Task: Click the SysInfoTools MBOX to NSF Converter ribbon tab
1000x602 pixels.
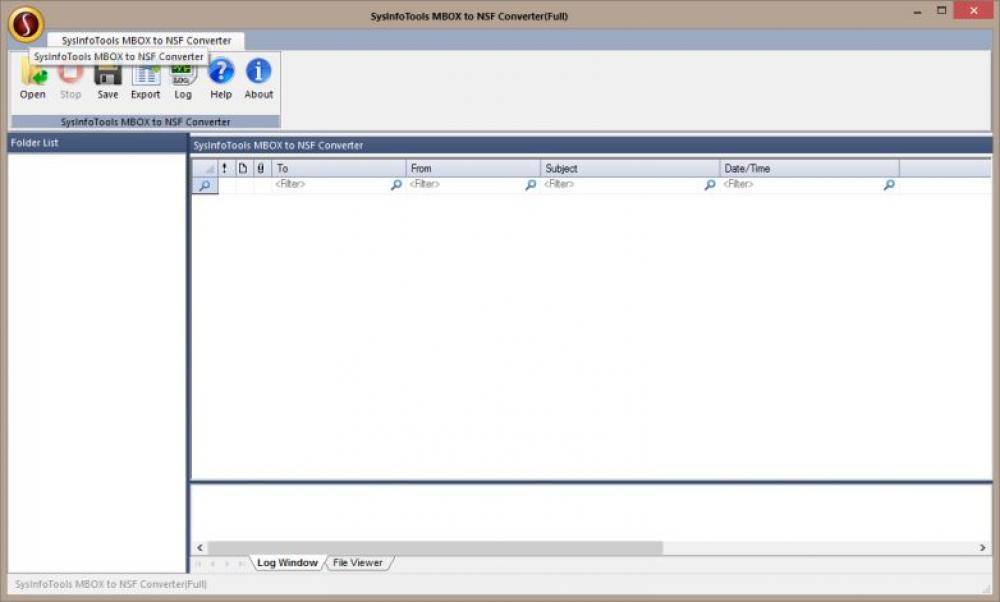Action: click(x=145, y=40)
